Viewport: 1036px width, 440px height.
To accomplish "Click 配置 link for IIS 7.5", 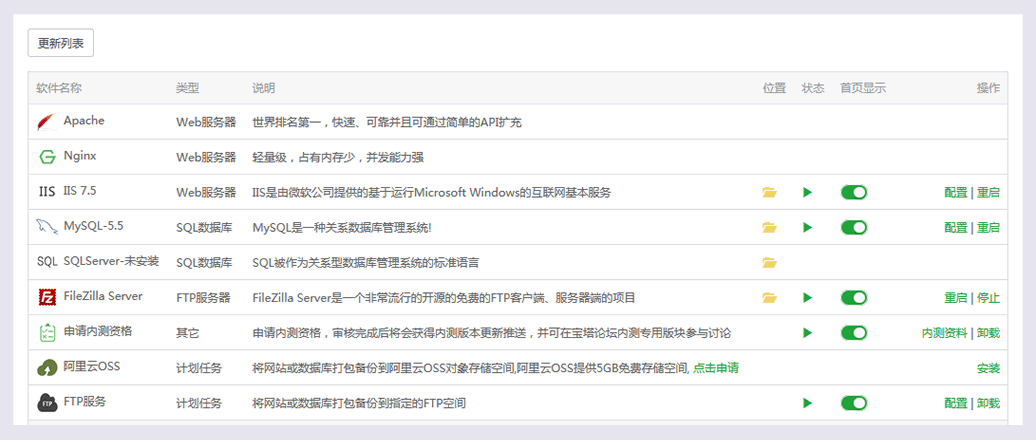I will pyautogui.click(x=955, y=192).
